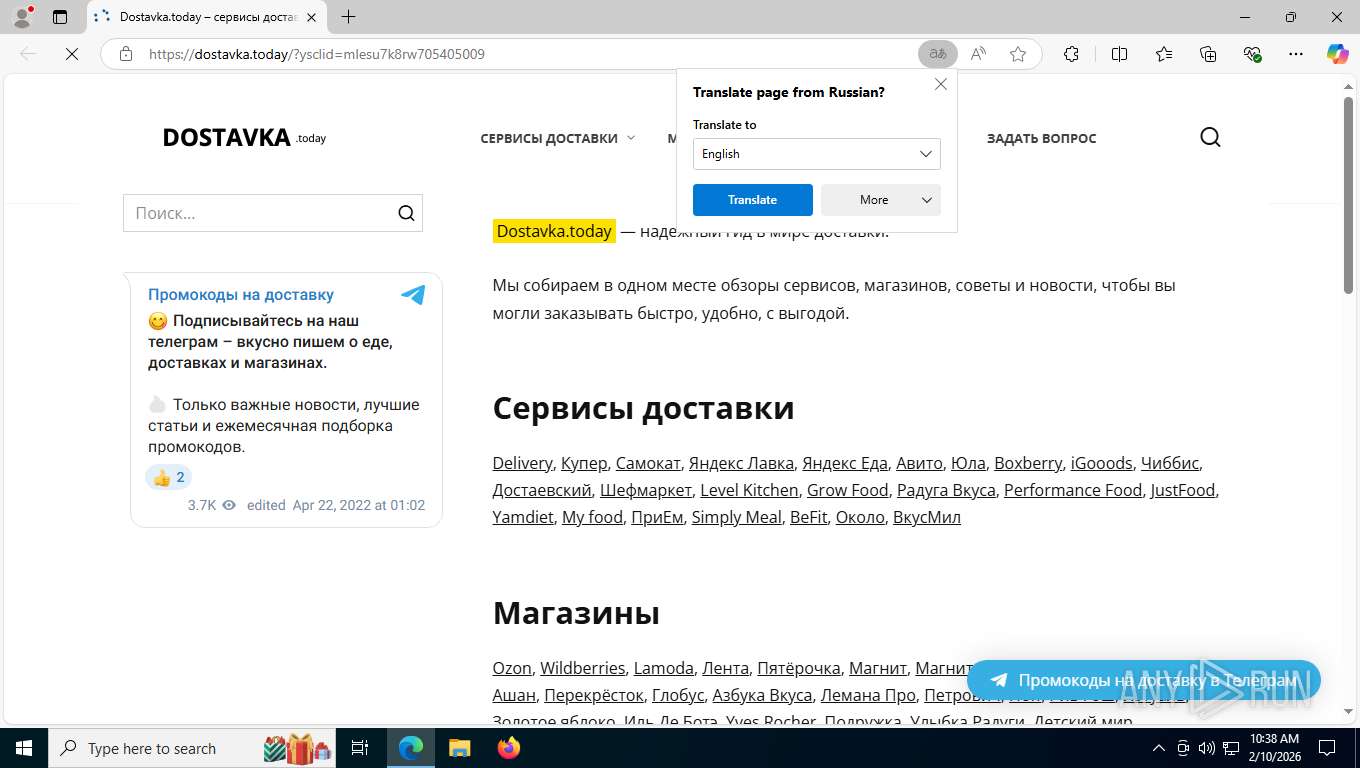Click the blue Translate button
Screen dimensions: 1360x768
[753, 200]
